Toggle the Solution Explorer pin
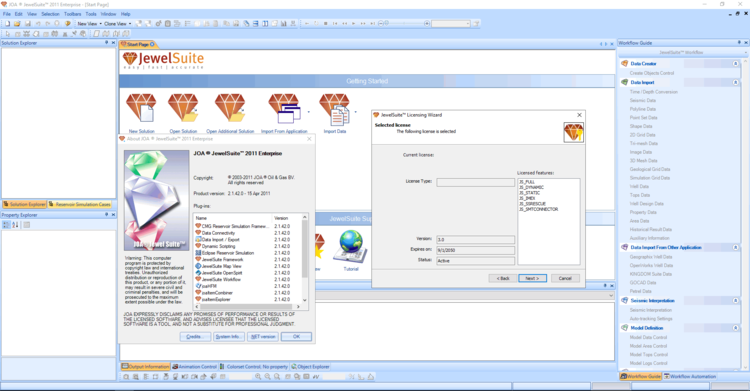The width and height of the screenshot is (750, 391). tap(106, 43)
